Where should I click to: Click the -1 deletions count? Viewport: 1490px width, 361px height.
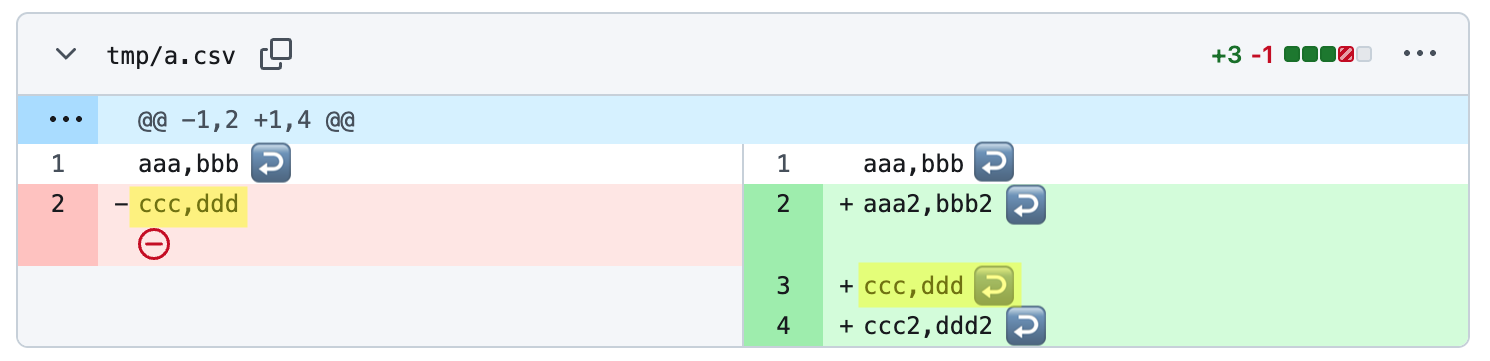click(1262, 55)
